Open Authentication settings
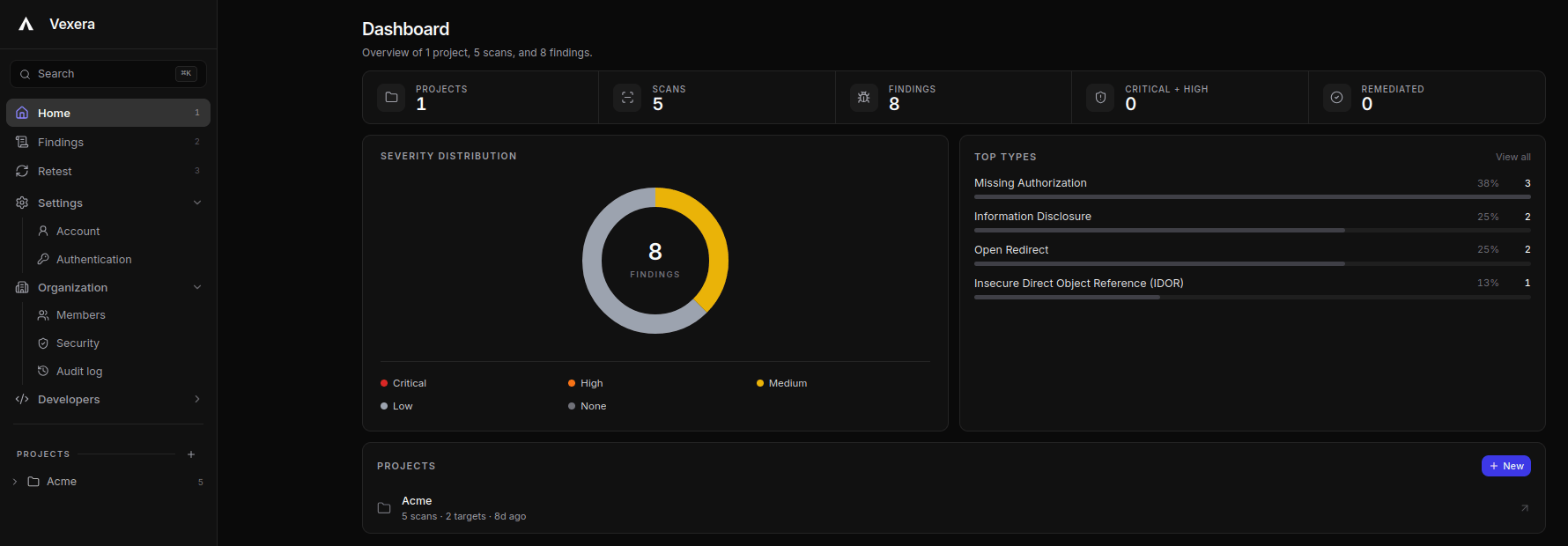This screenshot has height=546, width=1568. [x=93, y=259]
